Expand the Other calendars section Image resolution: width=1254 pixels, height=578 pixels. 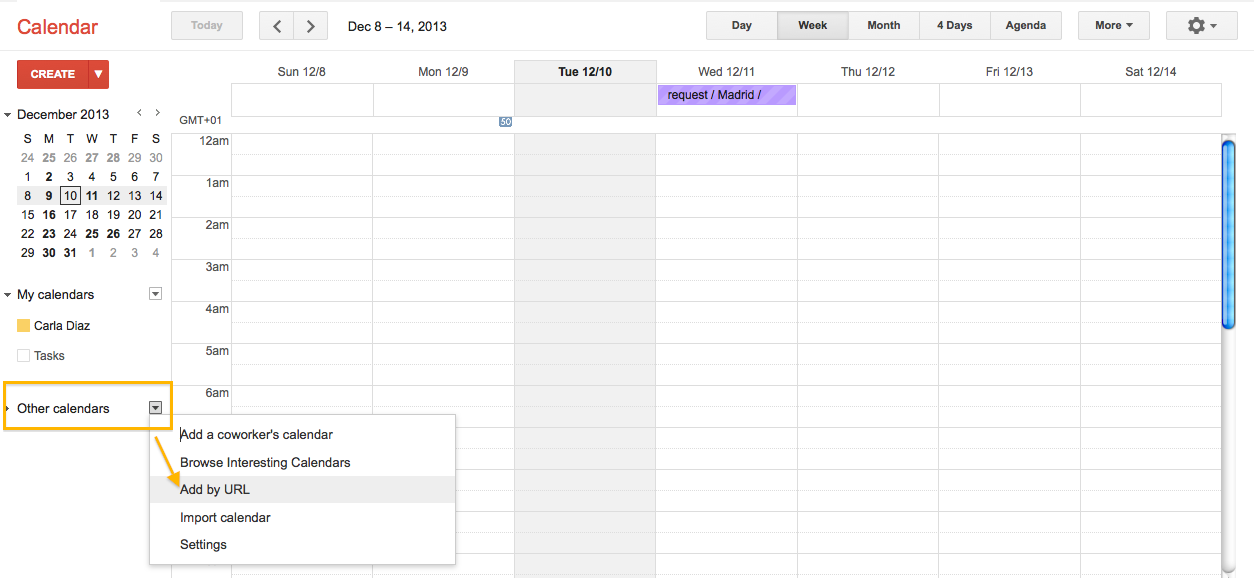[x=8, y=408]
